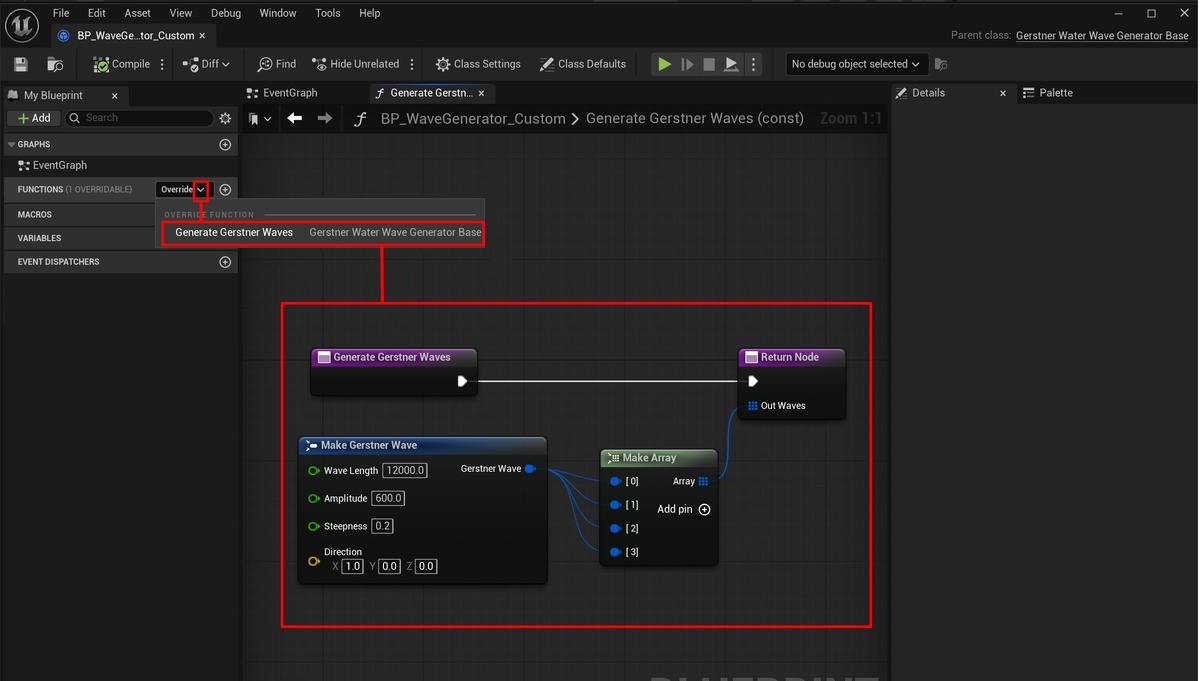Image resolution: width=1200 pixels, height=681 pixels.
Task: Select the Return Node title
Action: 790,357
